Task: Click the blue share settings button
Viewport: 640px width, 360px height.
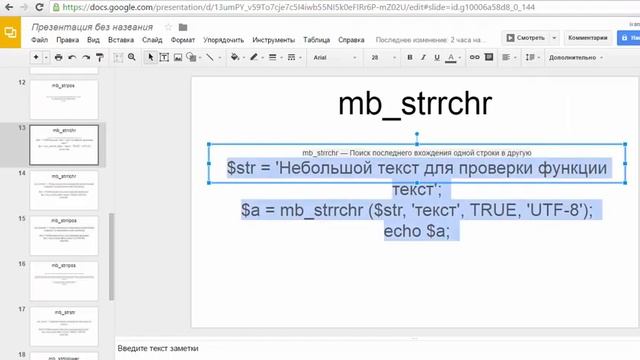Action: (629, 38)
